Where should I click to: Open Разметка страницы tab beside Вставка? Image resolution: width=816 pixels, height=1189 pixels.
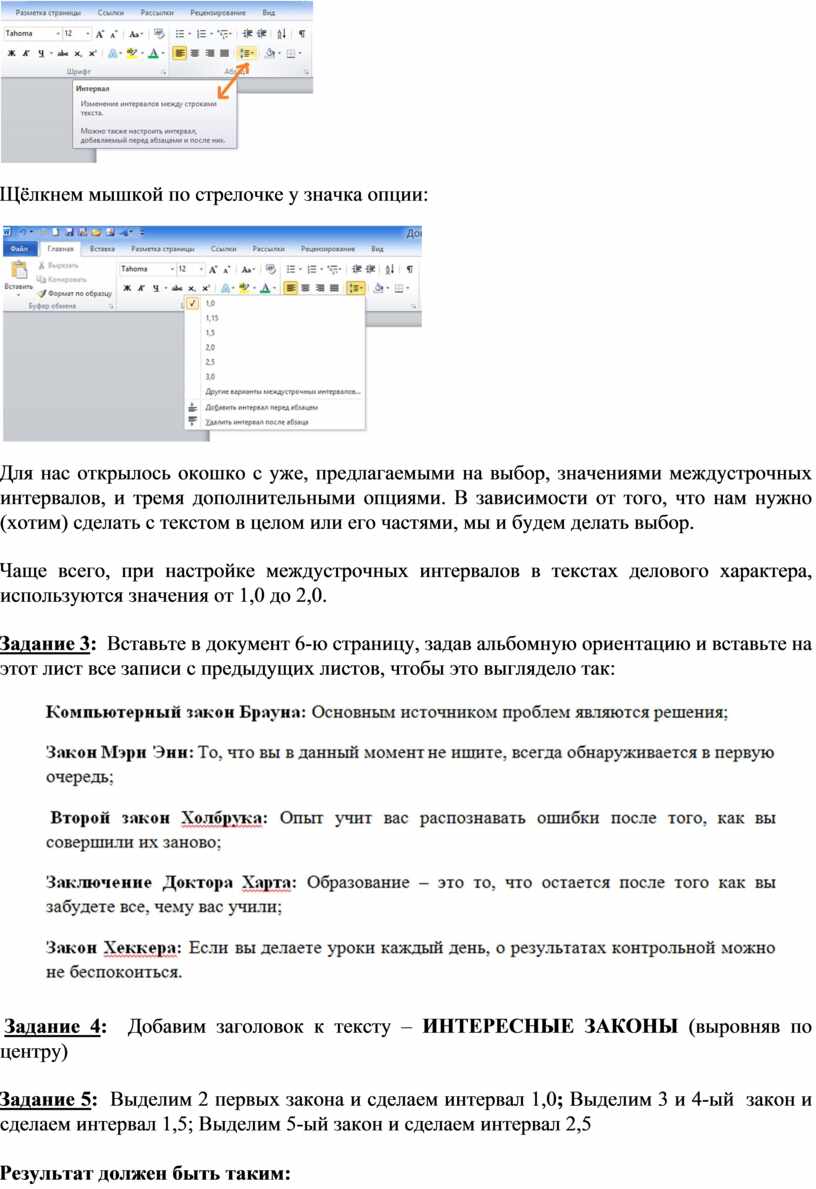click(163, 249)
